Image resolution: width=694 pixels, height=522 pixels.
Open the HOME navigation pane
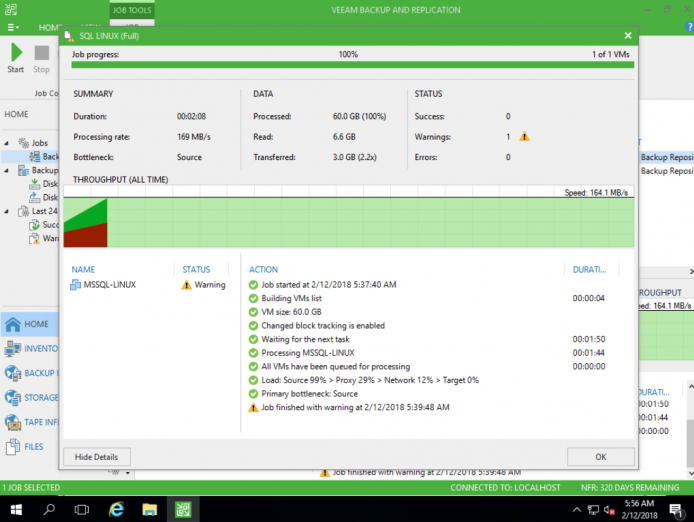pos(30,324)
